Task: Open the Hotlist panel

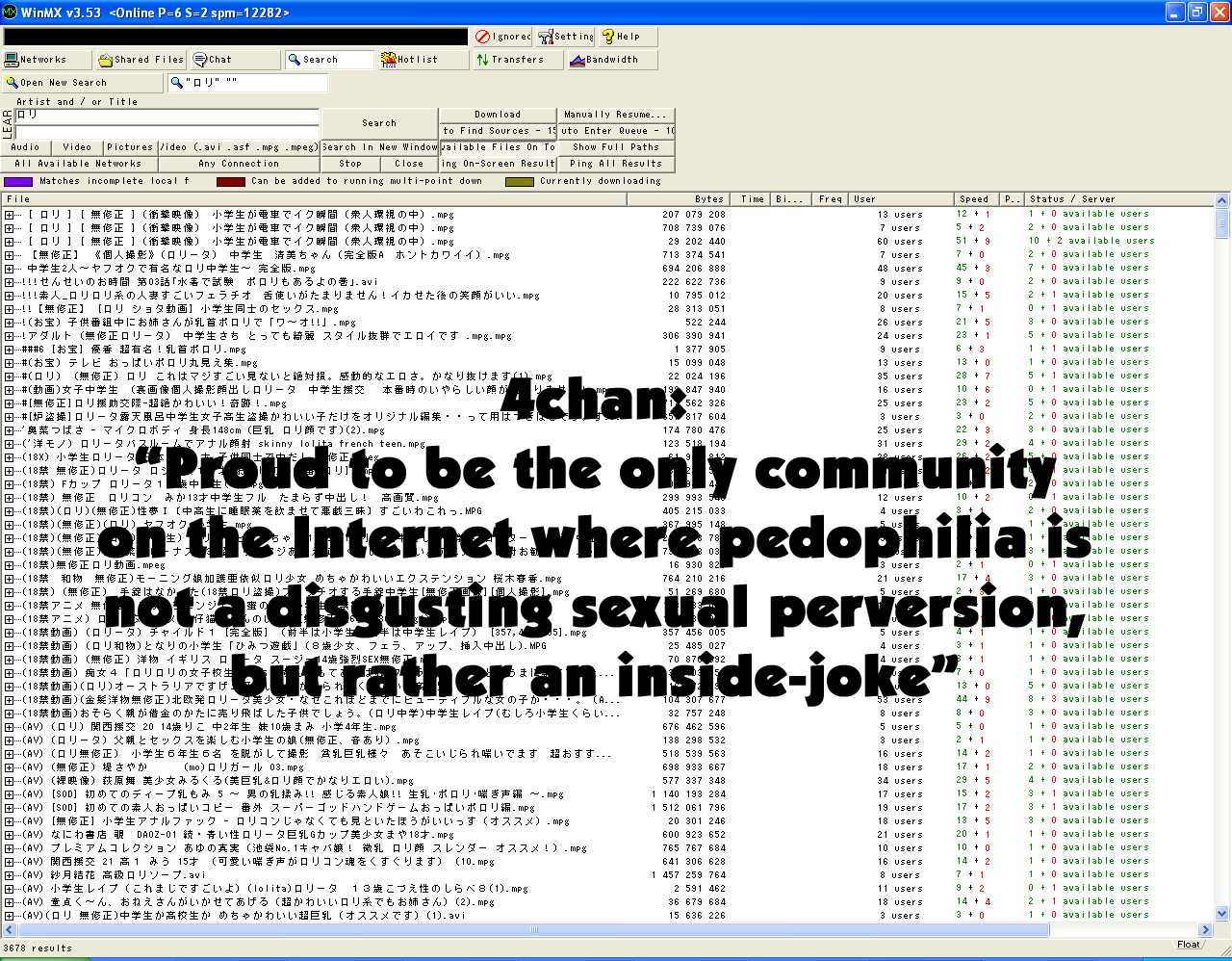Action: point(423,60)
